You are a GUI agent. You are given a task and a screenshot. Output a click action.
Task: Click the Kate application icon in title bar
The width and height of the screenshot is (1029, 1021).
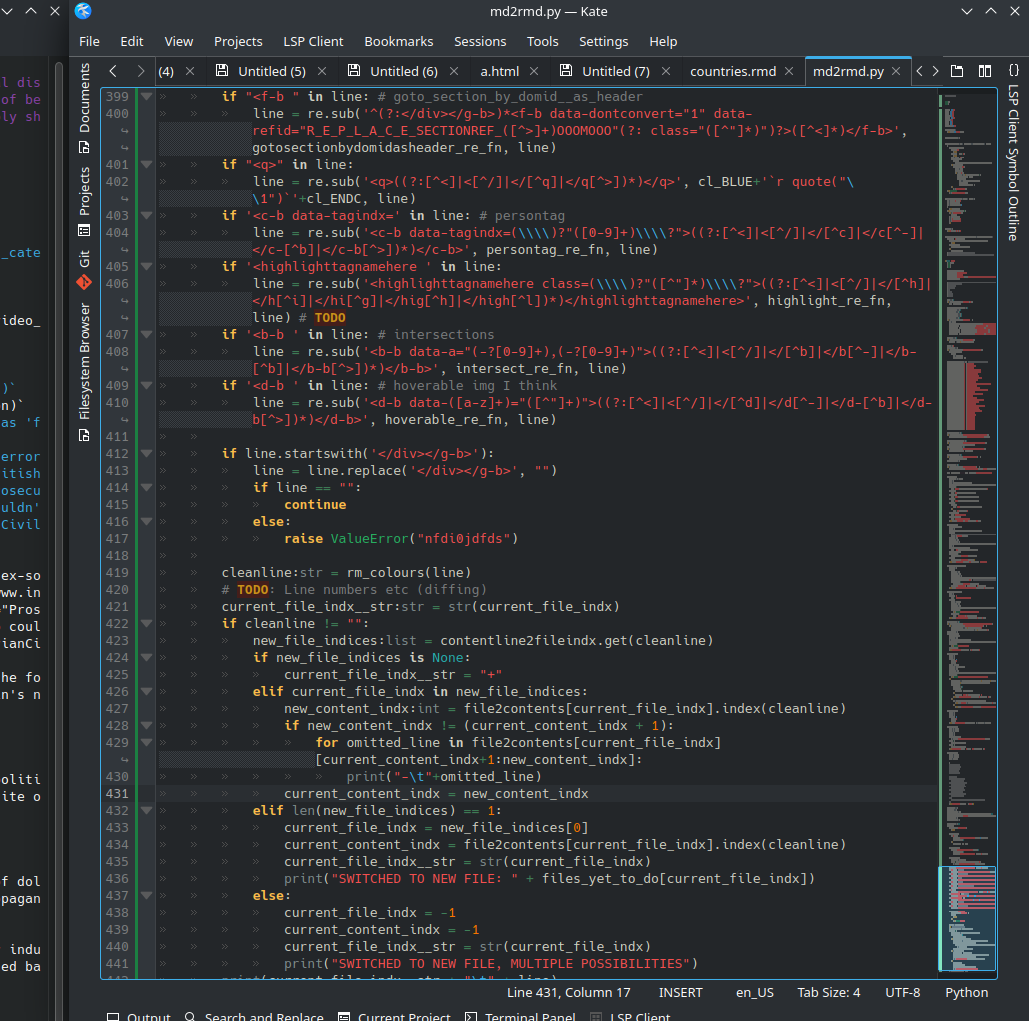coord(83,11)
